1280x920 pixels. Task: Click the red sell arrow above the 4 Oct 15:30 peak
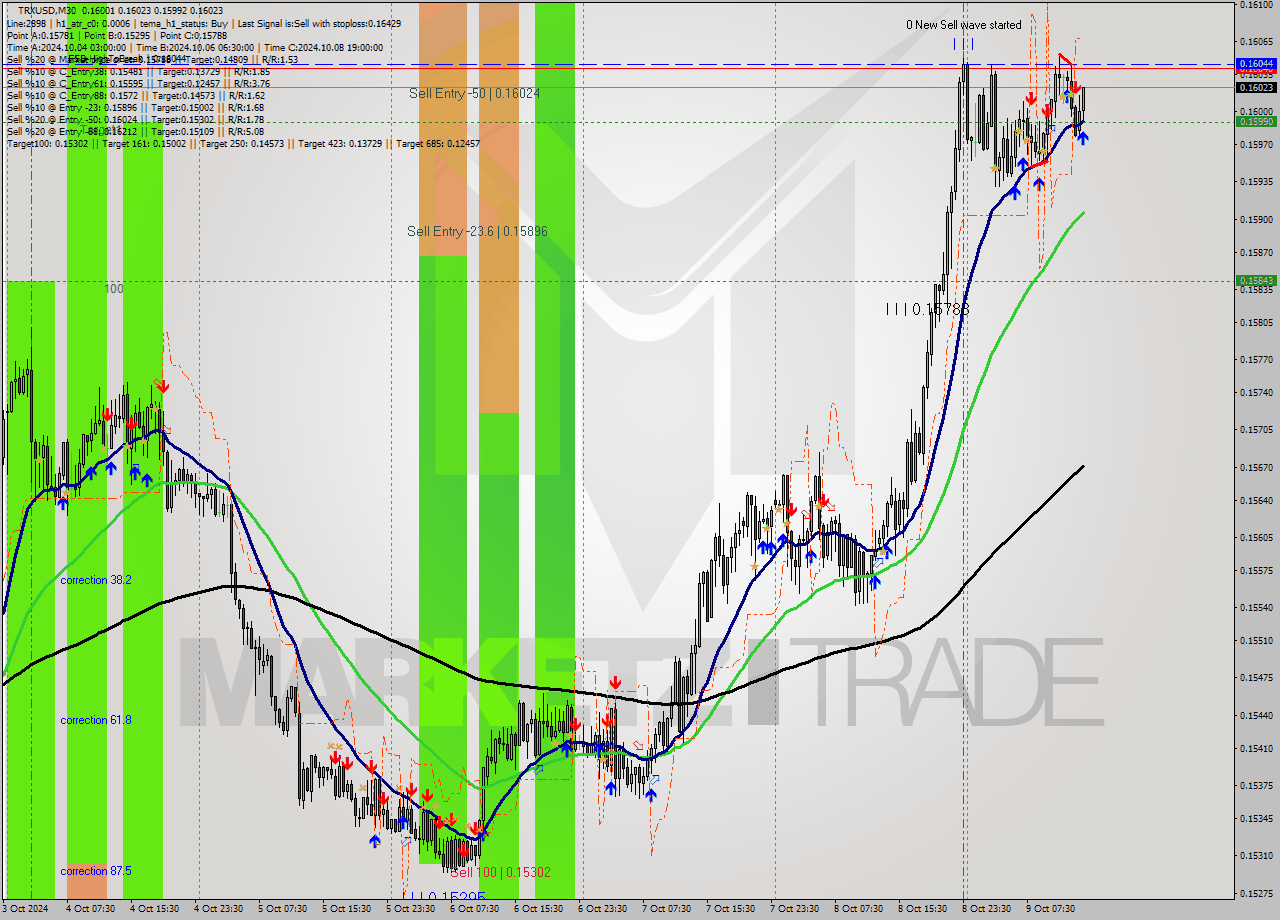tap(162, 386)
